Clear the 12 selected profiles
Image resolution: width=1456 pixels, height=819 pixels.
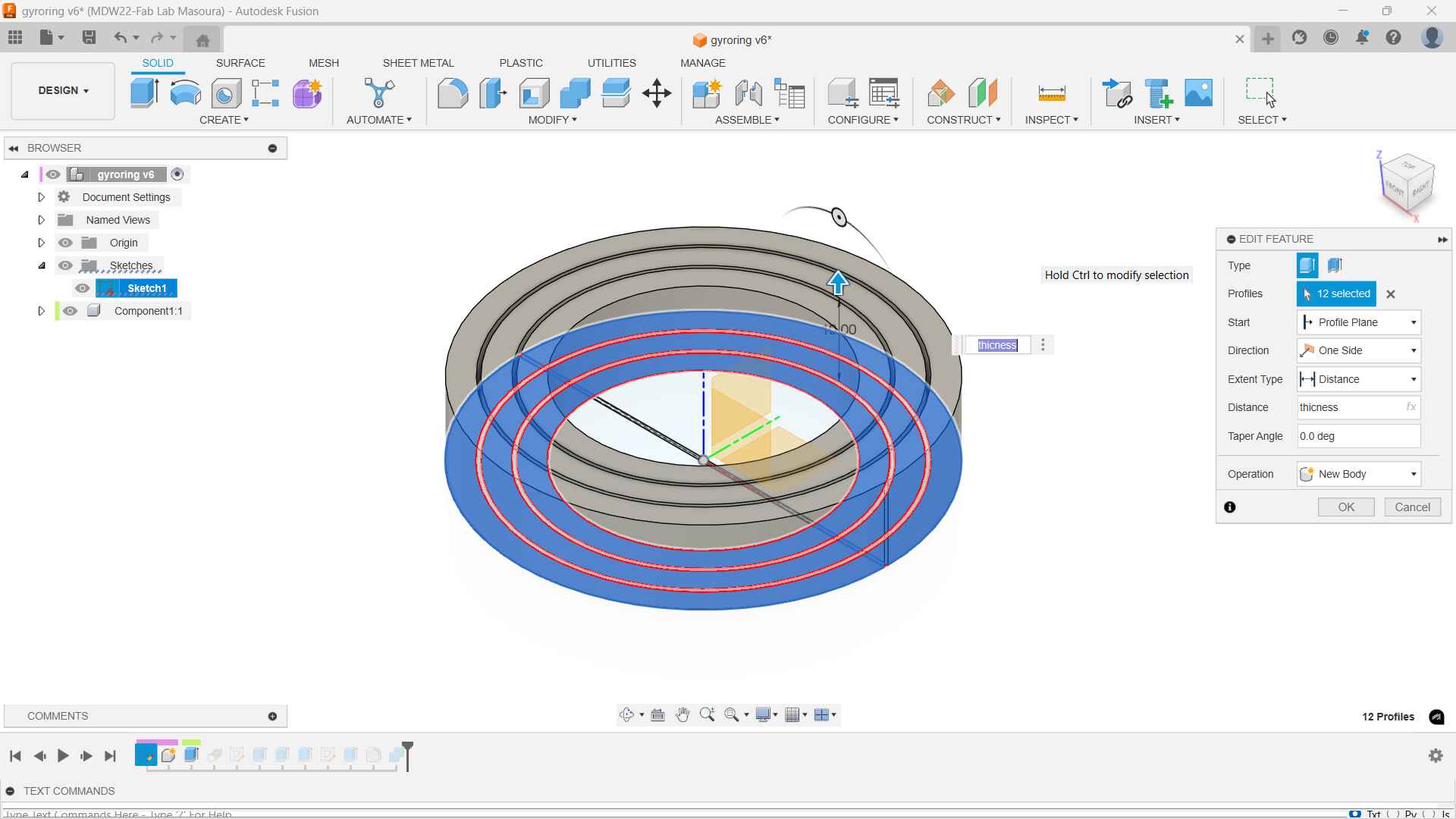[1391, 294]
